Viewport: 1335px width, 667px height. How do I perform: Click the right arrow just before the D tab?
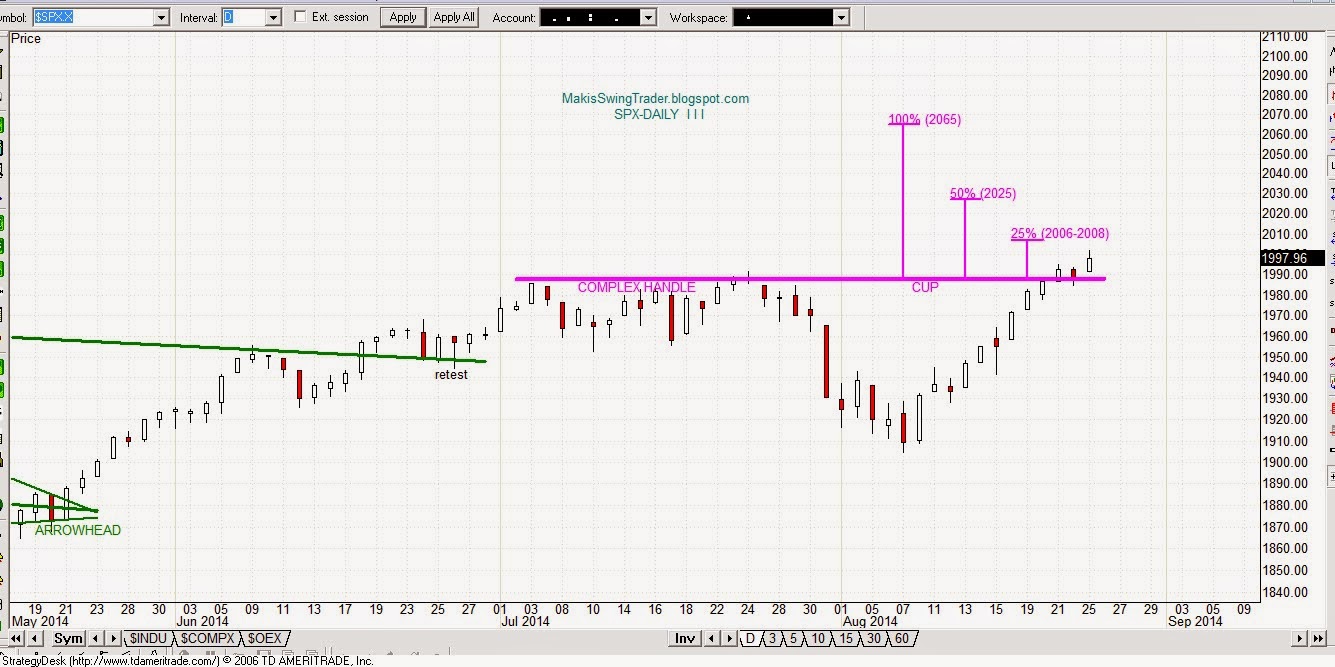point(729,638)
